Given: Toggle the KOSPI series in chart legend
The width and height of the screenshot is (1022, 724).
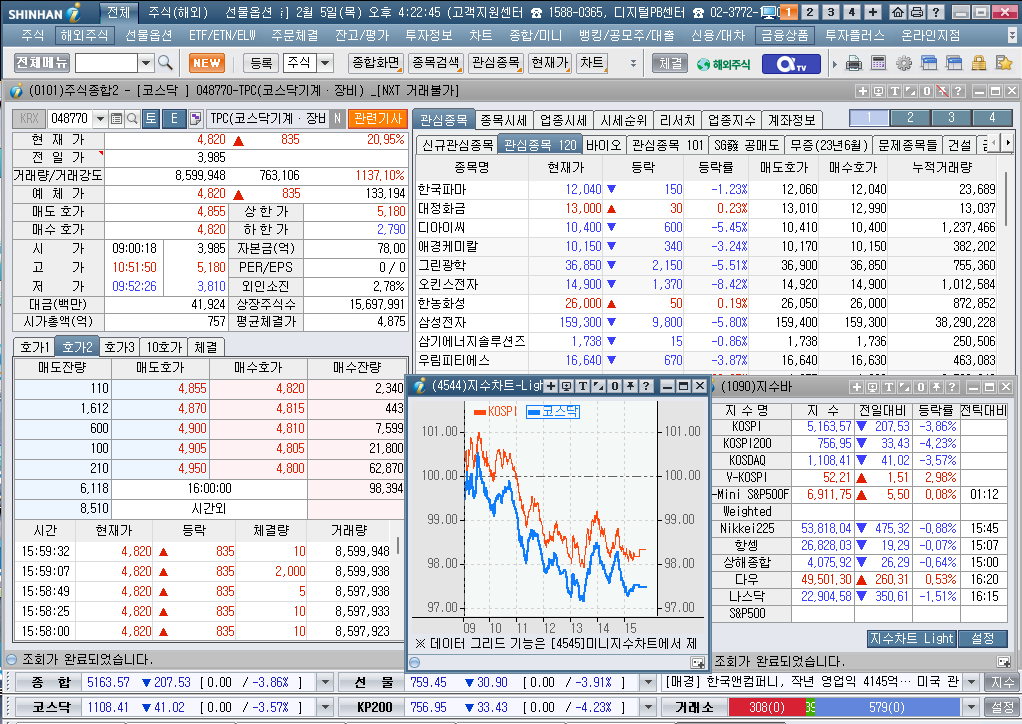Looking at the screenshot, I should coord(495,411).
